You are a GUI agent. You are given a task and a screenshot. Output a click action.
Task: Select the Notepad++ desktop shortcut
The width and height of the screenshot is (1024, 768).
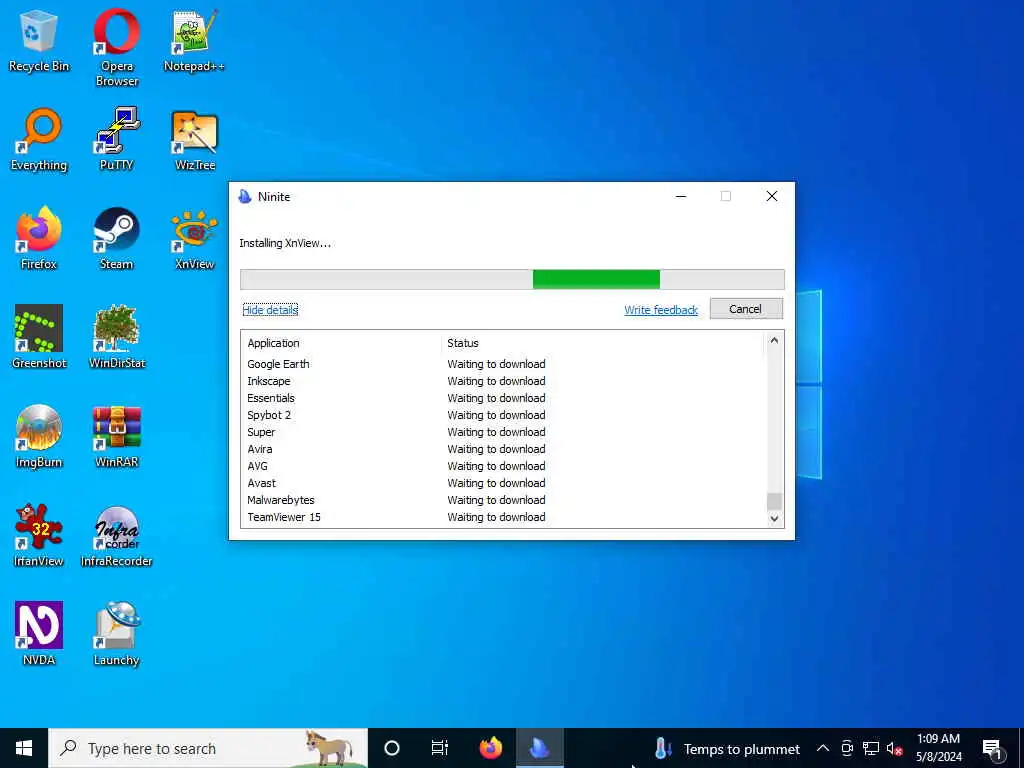click(x=194, y=40)
